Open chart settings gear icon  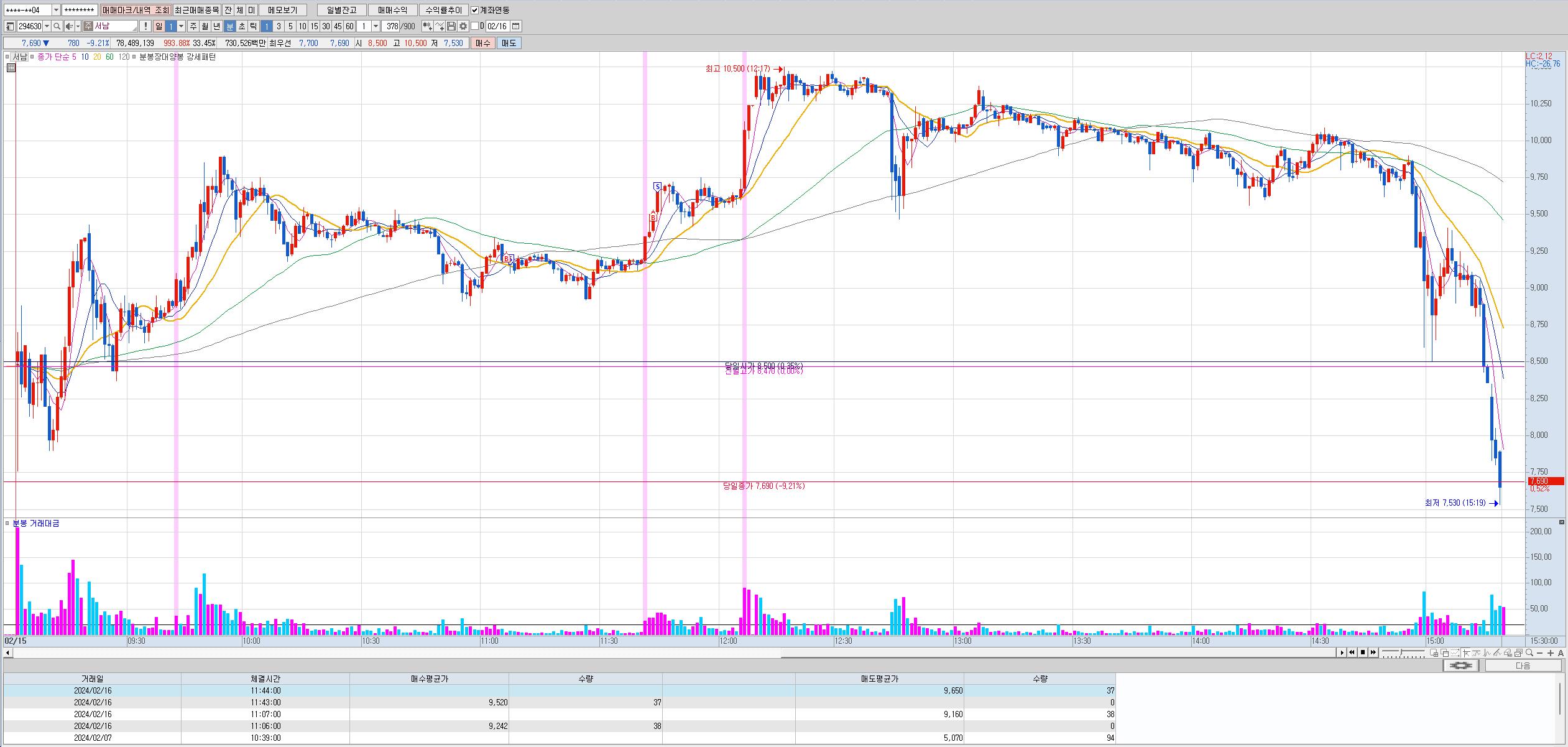click(463, 26)
